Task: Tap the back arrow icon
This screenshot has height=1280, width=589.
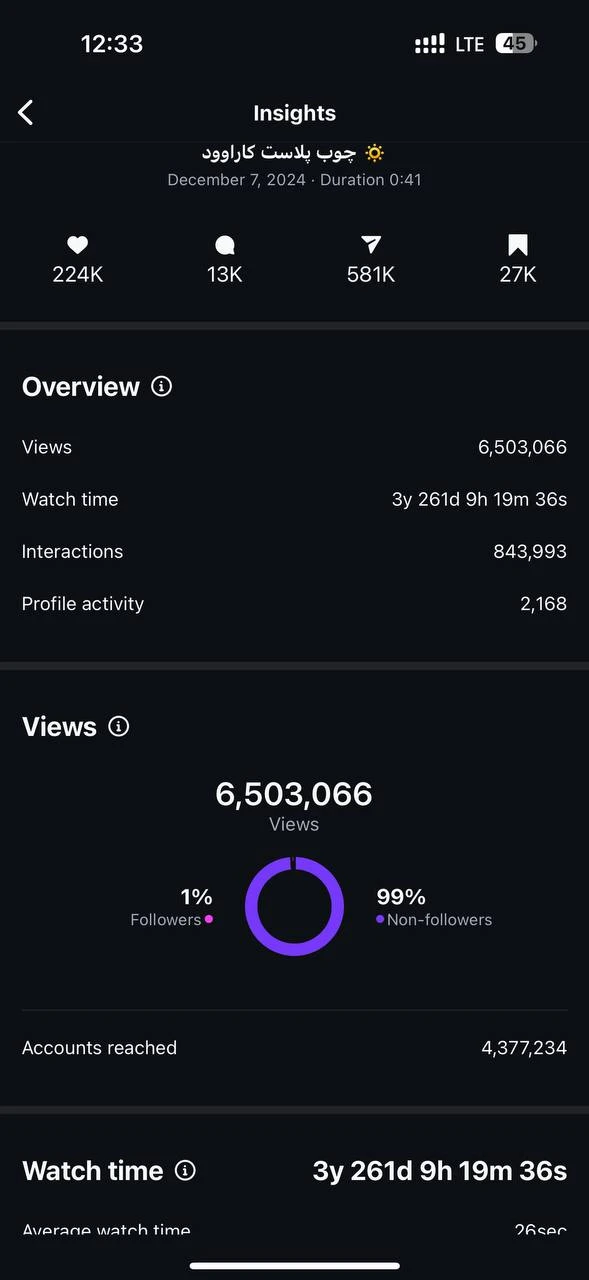Action: click(x=26, y=113)
